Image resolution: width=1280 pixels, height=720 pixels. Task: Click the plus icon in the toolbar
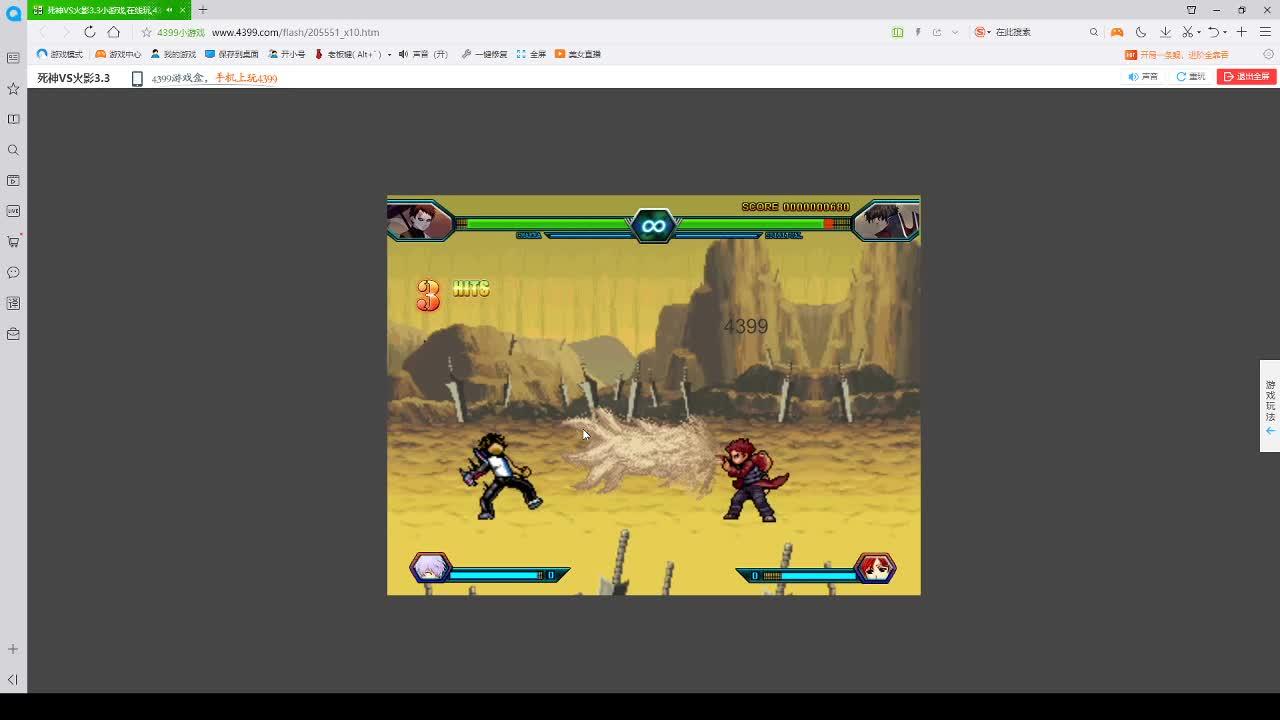click(x=1242, y=32)
